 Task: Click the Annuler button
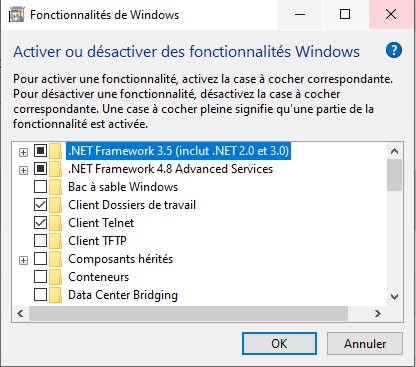tap(365, 343)
